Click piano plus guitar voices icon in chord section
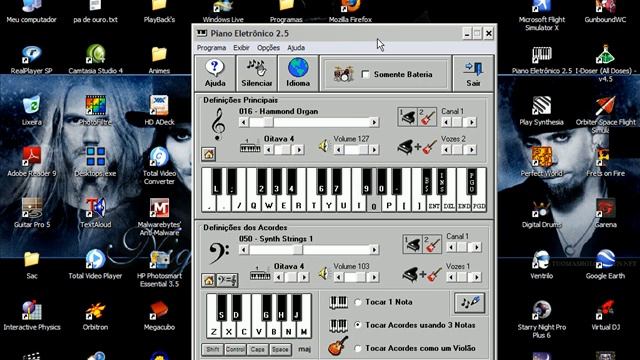The height and width of the screenshot is (360, 640). pos(422,275)
